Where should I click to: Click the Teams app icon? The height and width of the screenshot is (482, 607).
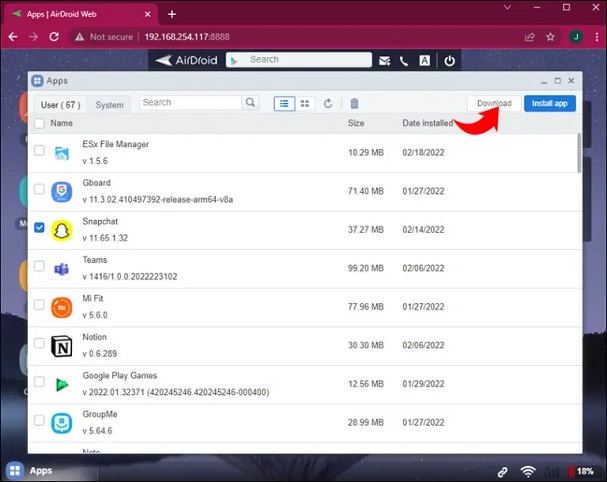click(x=62, y=269)
